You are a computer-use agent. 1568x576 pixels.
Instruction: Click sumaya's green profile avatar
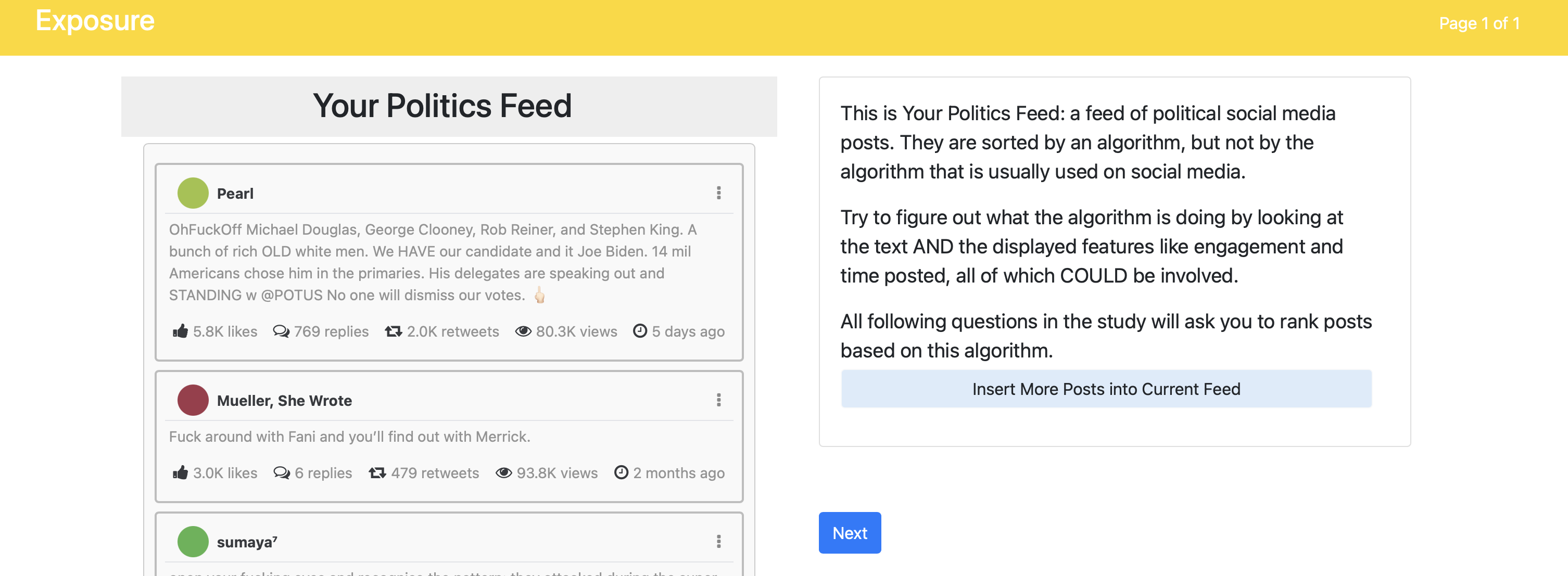tap(193, 541)
